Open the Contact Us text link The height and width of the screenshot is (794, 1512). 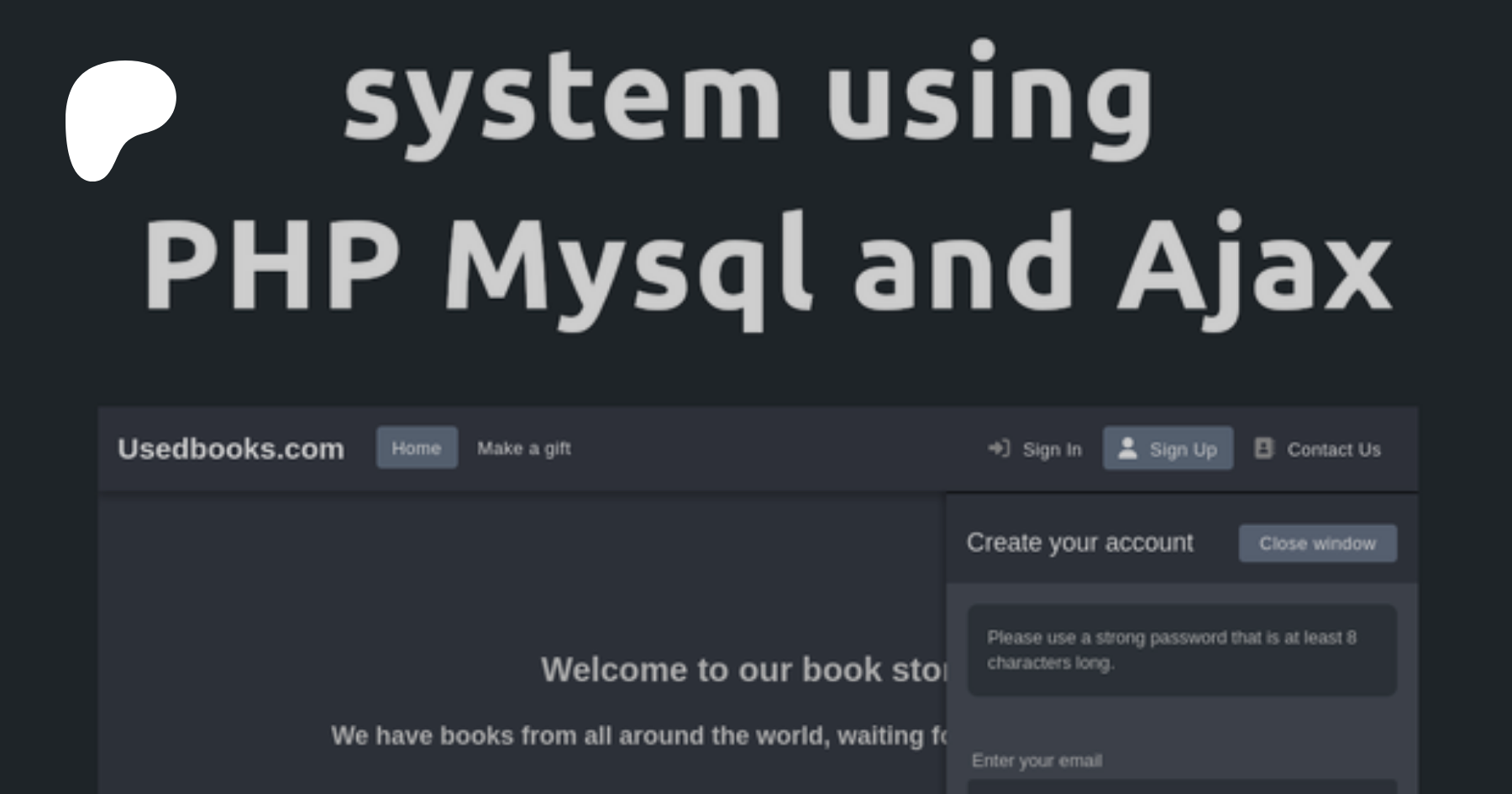pos(1333,450)
